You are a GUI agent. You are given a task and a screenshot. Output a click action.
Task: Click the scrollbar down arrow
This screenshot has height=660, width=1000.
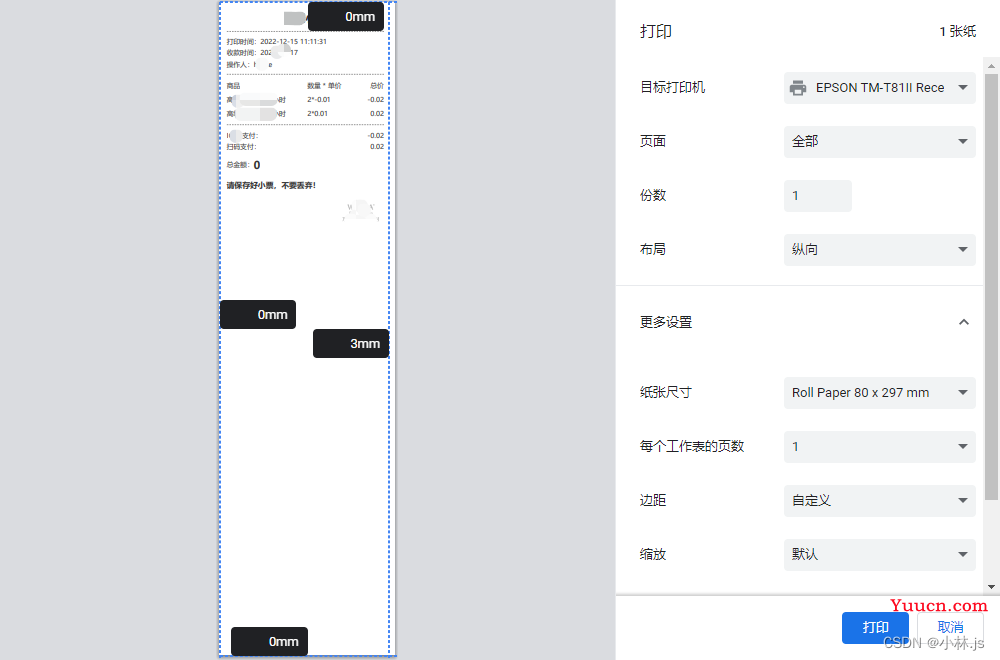tap(991, 587)
